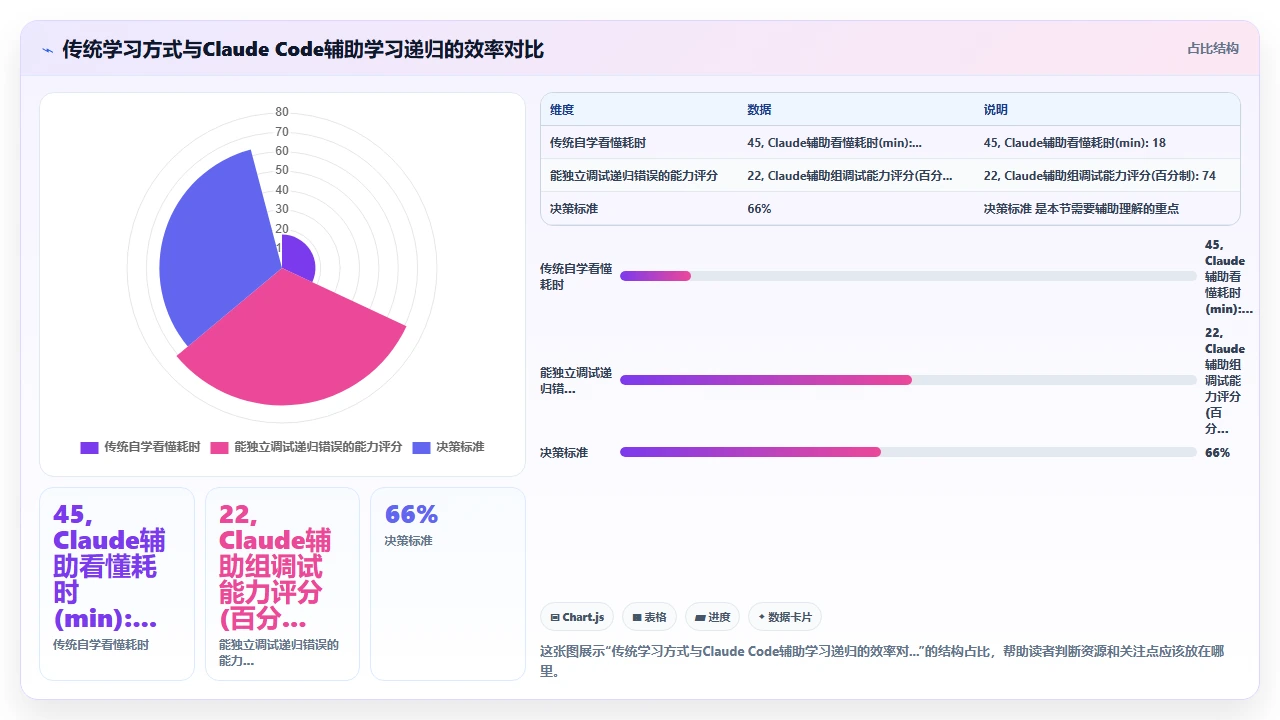Screen dimensions: 1280x720
Task: Click the 表格 tag
Action: 650,618
